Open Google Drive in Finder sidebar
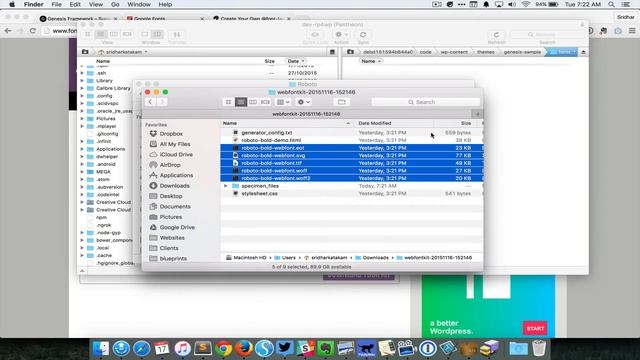This screenshot has height=360, width=640. [177, 227]
